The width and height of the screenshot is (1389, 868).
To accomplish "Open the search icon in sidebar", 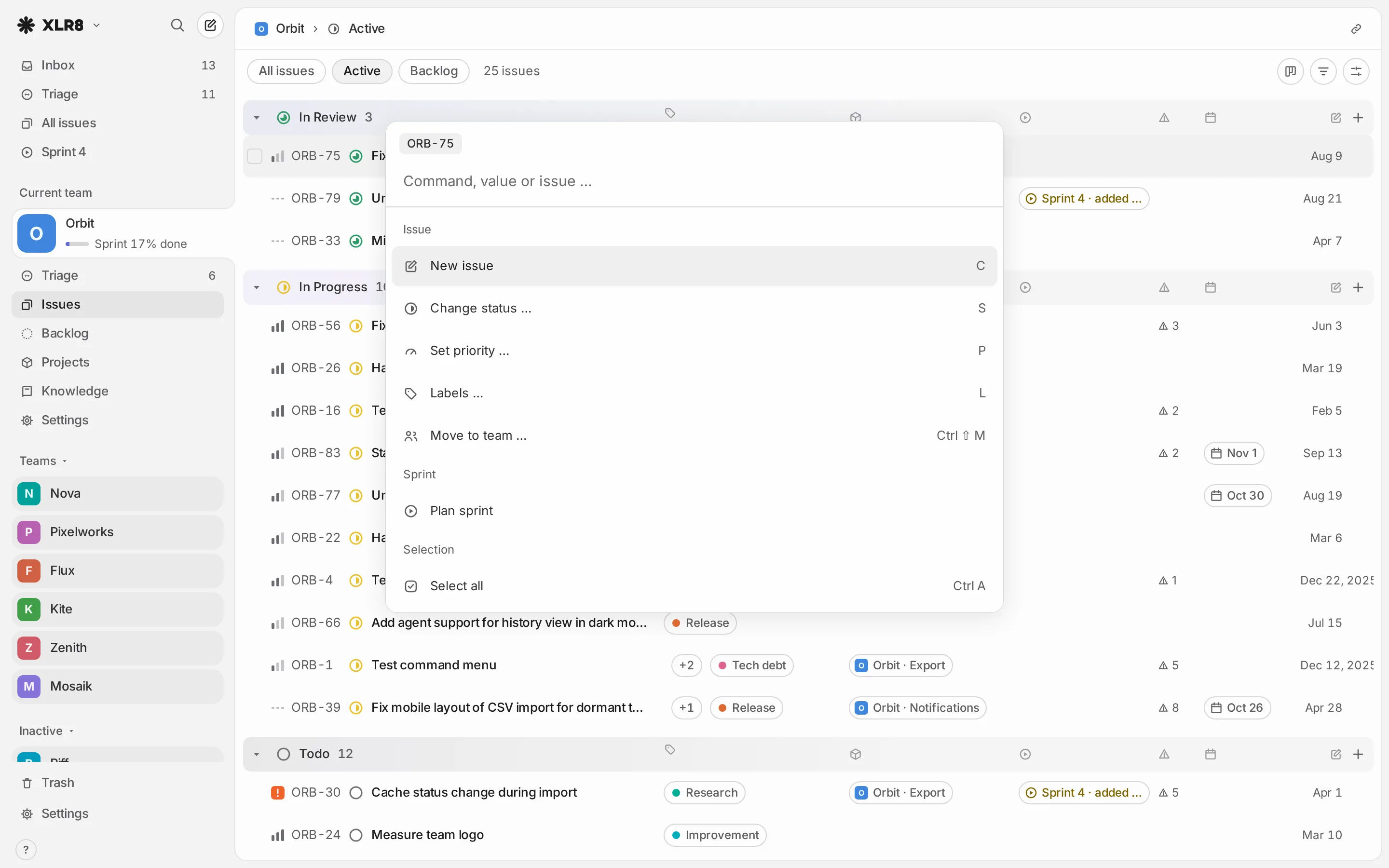I will [x=177, y=25].
